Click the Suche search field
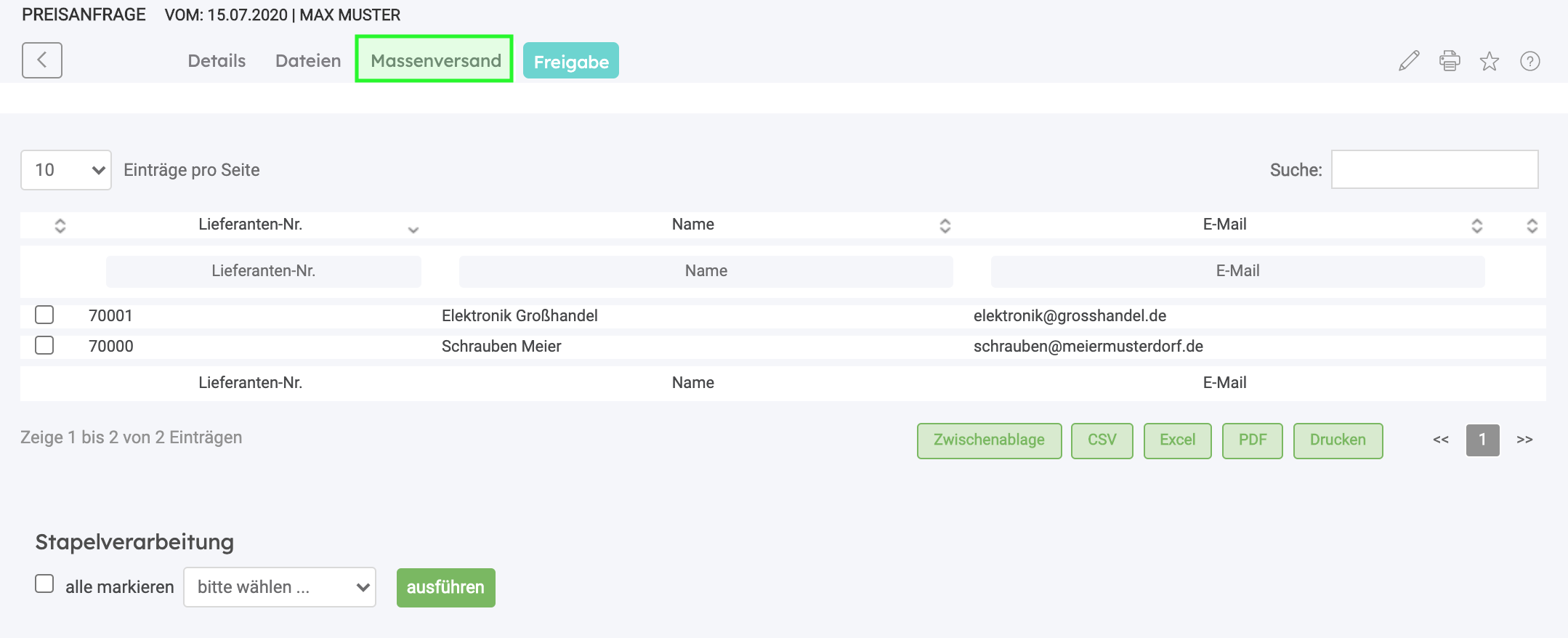The image size is (1568, 638). 1434,170
